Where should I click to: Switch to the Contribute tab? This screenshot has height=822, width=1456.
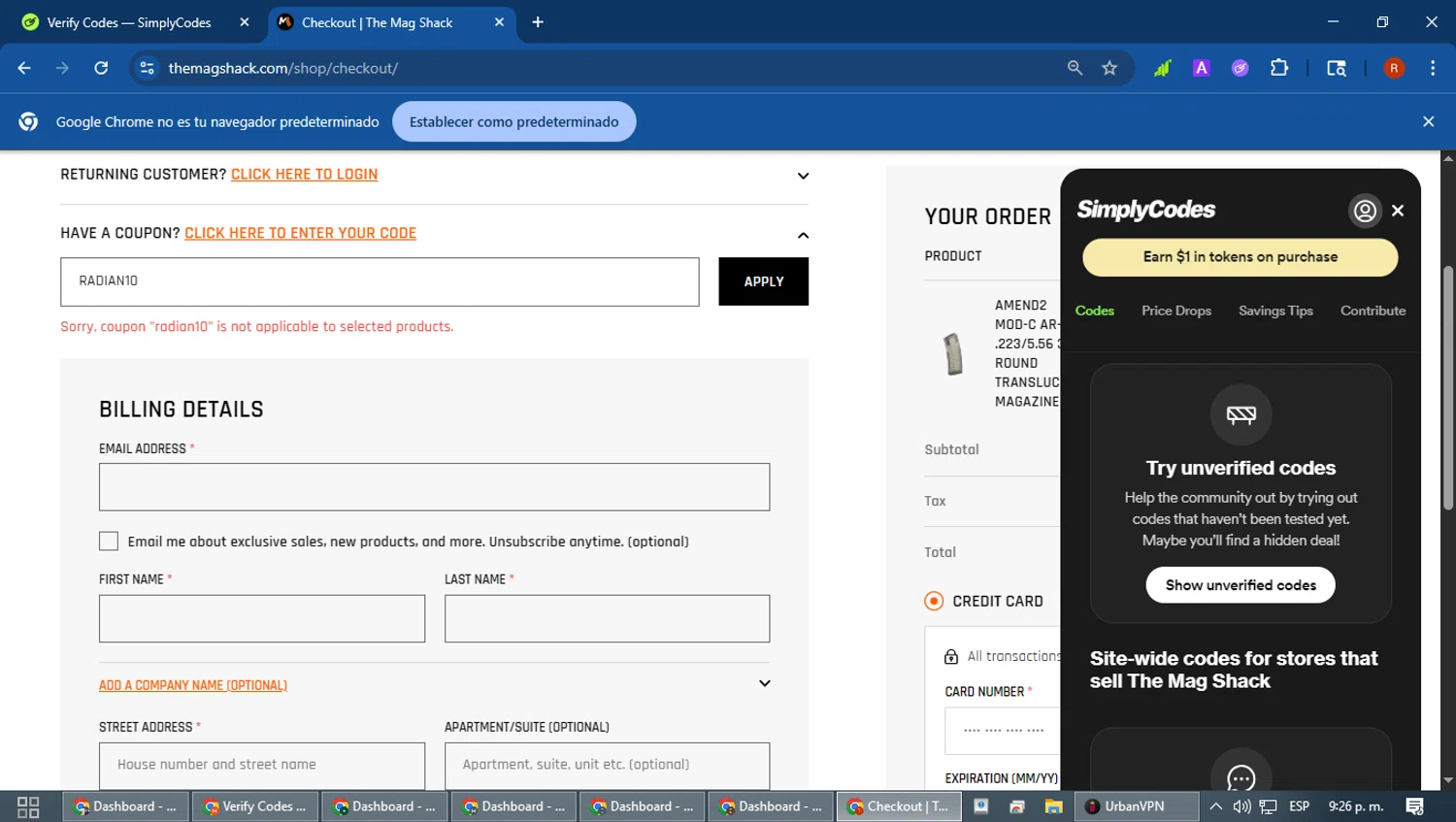click(x=1373, y=311)
